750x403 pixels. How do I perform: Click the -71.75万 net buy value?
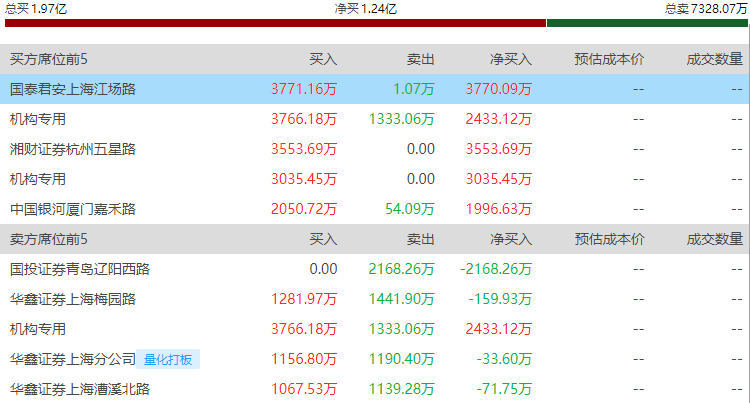504,389
